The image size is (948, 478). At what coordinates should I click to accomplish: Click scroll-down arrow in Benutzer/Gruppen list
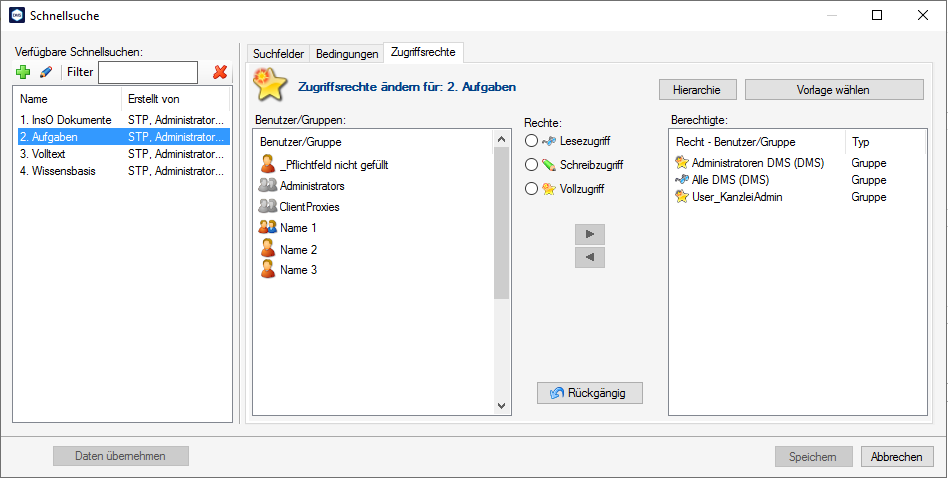pos(501,406)
